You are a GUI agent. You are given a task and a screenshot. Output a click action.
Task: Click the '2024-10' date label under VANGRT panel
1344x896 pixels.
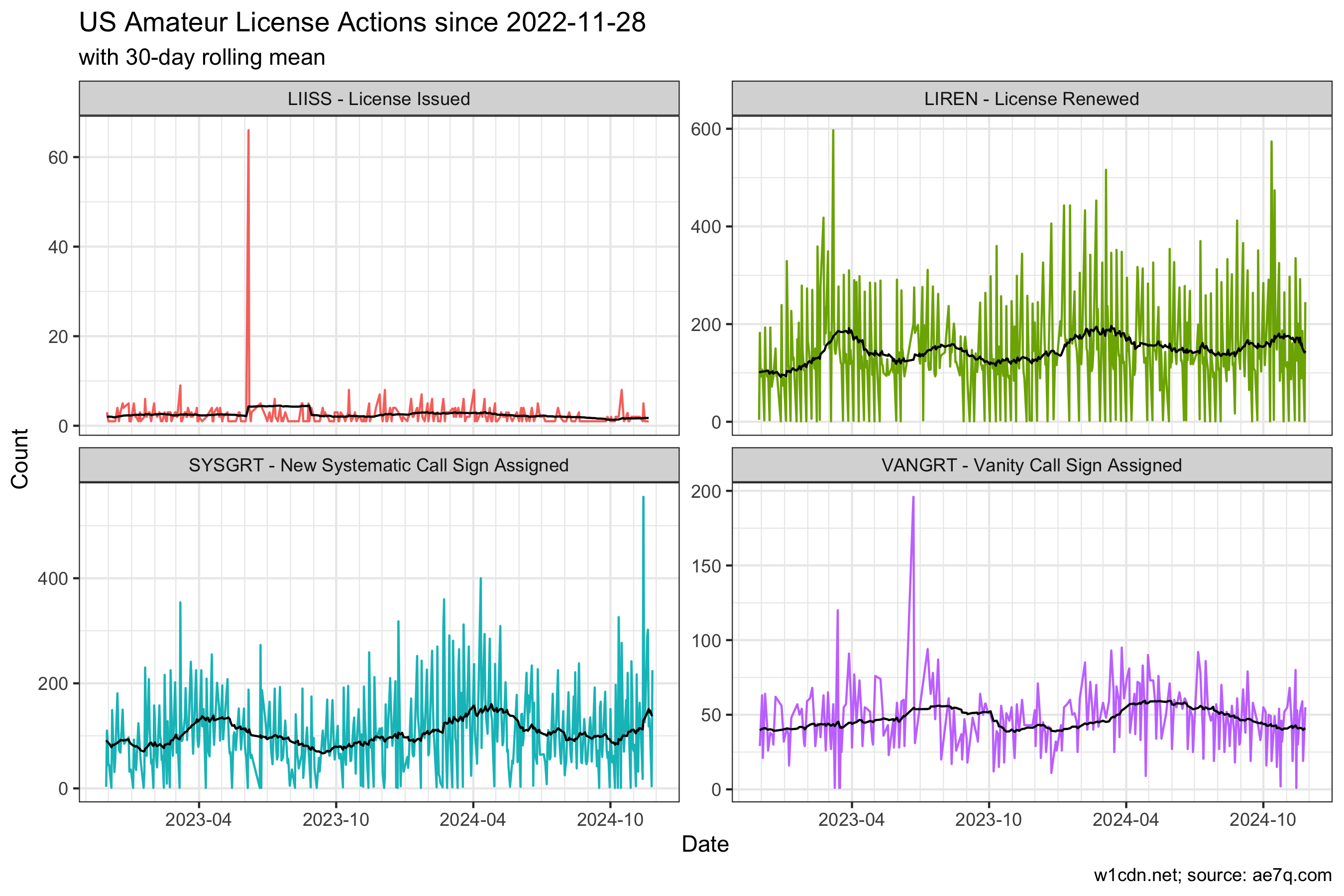[x=1263, y=819]
